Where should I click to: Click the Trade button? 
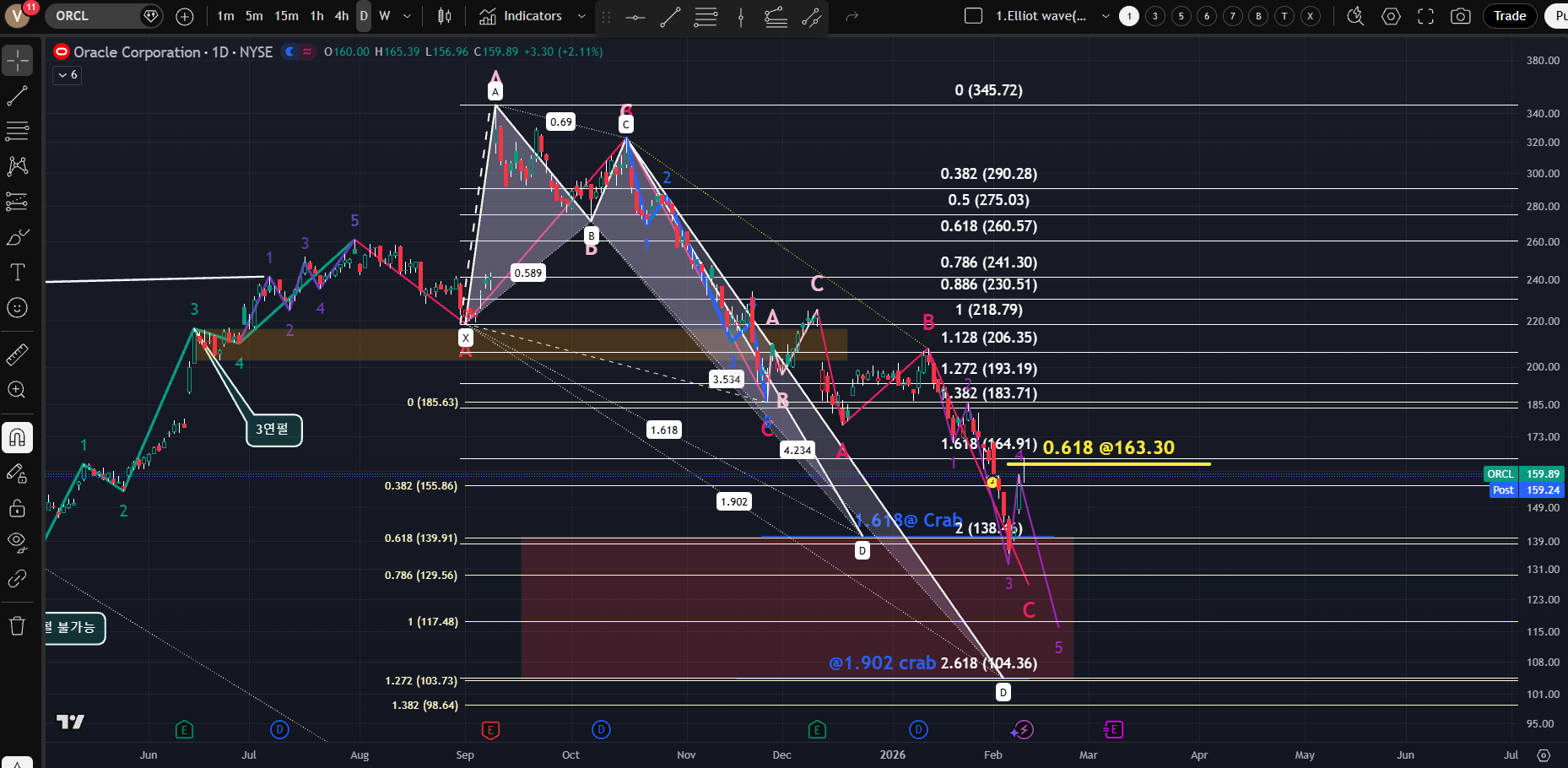[x=1509, y=16]
